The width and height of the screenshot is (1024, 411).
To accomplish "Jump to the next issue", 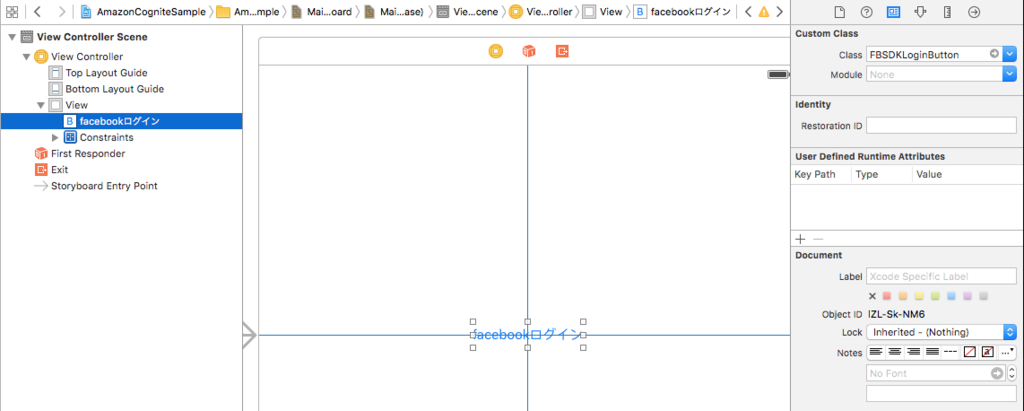I will [x=779, y=12].
